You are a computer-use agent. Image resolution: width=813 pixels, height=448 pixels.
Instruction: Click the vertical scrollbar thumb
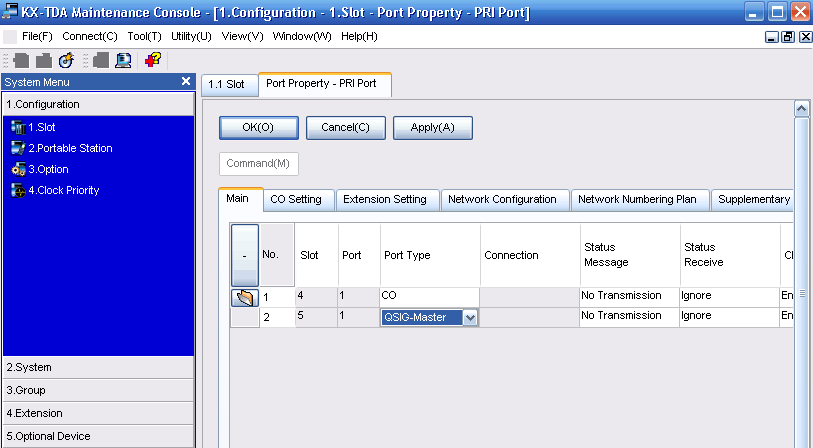[802, 292]
